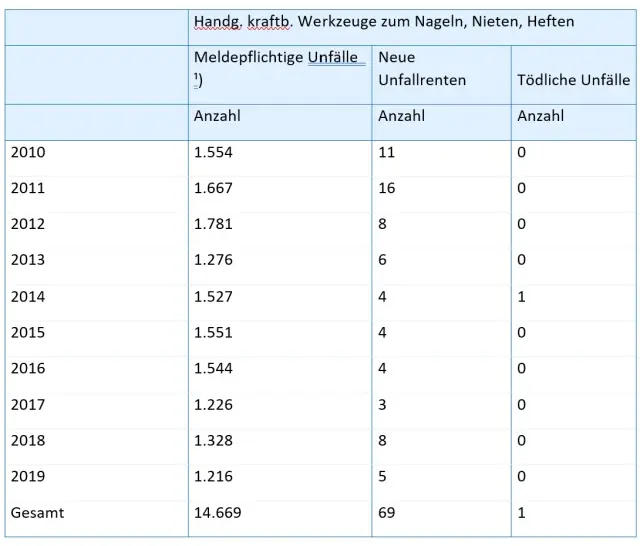Select the 2010 year row label

point(28,153)
